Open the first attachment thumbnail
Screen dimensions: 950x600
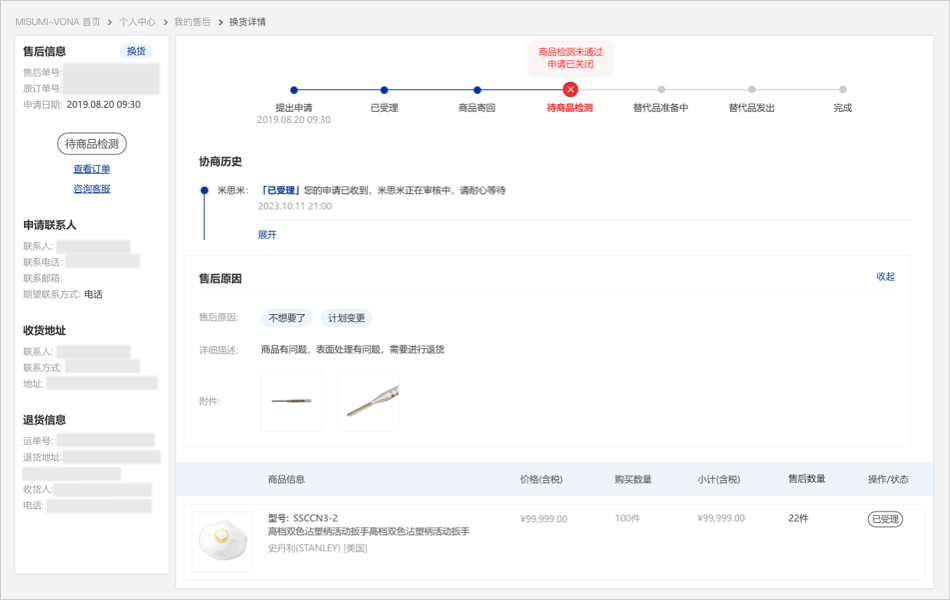(x=291, y=401)
